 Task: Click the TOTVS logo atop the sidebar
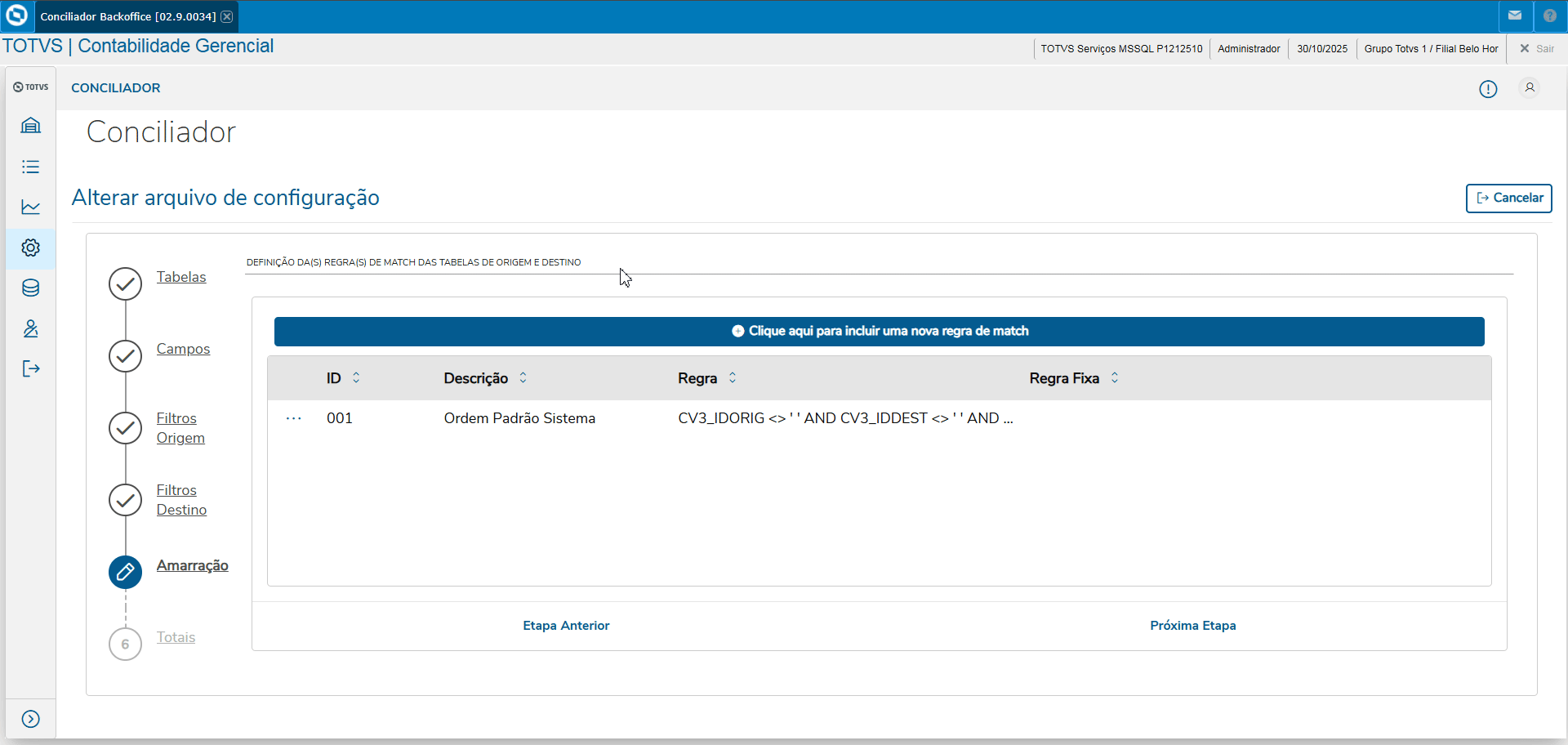(31, 87)
